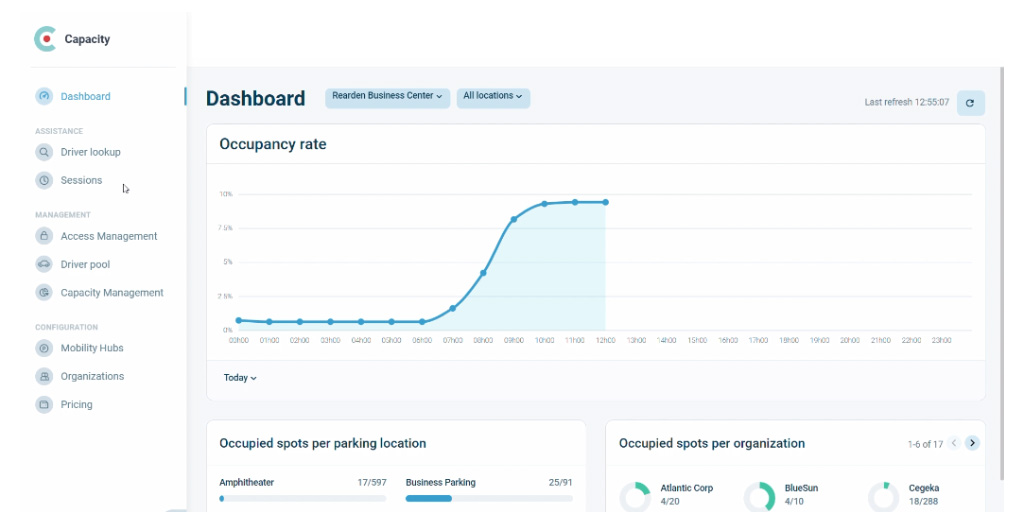The height and width of the screenshot is (512, 1024).
Task: Open the Rearden Business Center dropdown
Action: pos(387,97)
